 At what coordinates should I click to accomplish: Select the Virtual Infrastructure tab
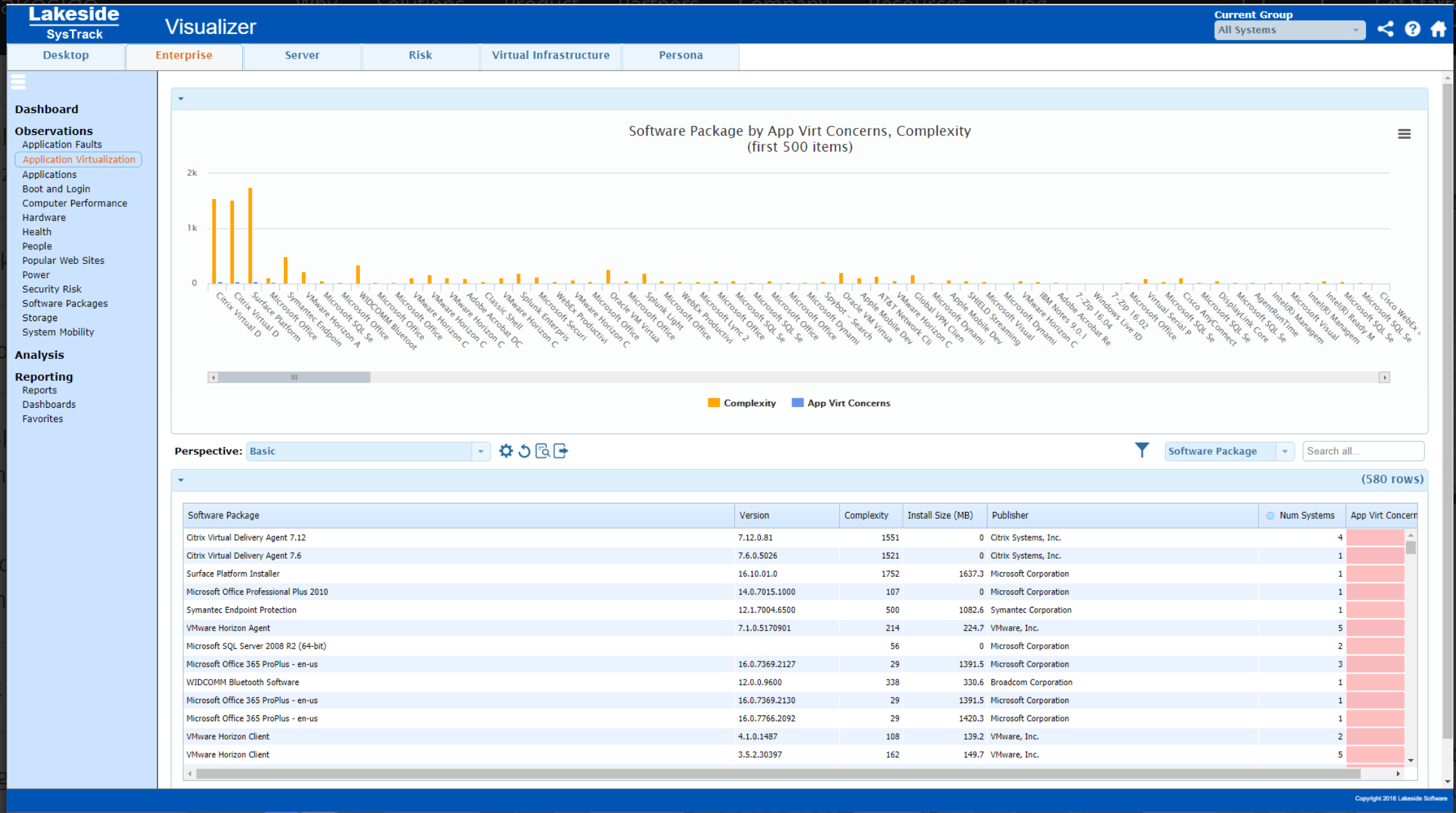(551, 55)
